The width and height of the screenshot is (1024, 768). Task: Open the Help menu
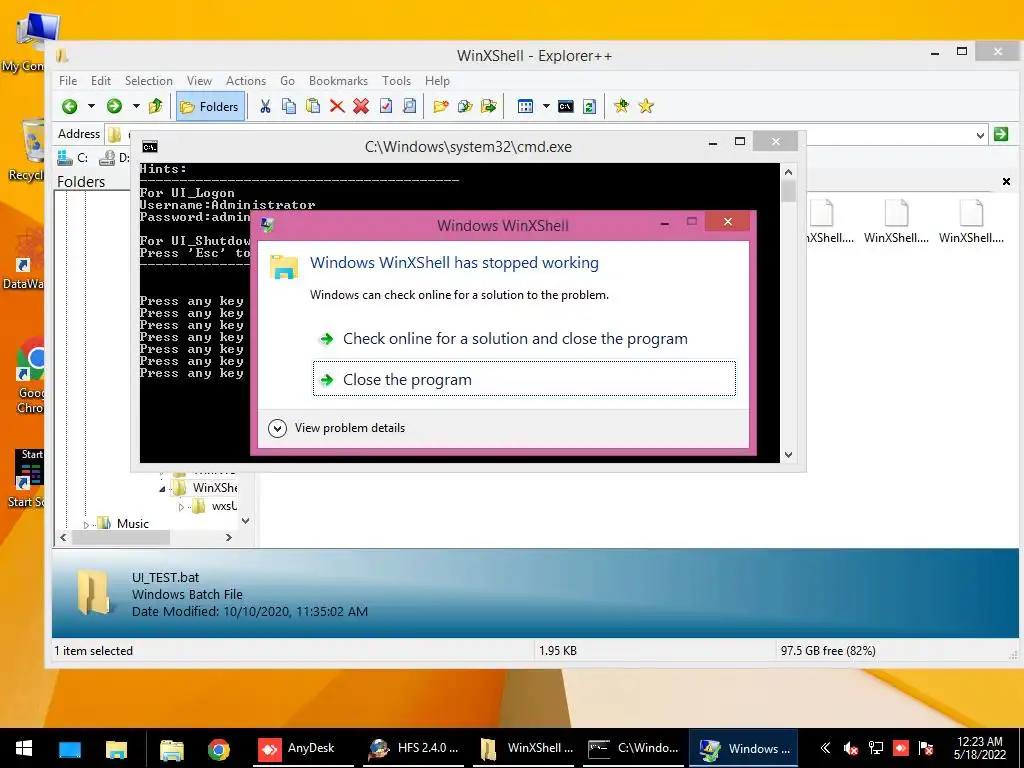pos(437,81)
